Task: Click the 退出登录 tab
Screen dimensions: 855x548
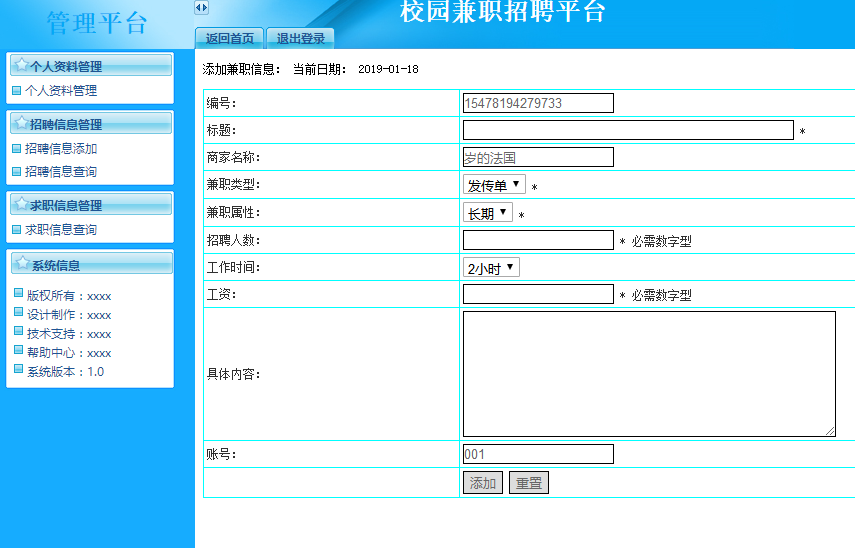Action: [300, 38]
